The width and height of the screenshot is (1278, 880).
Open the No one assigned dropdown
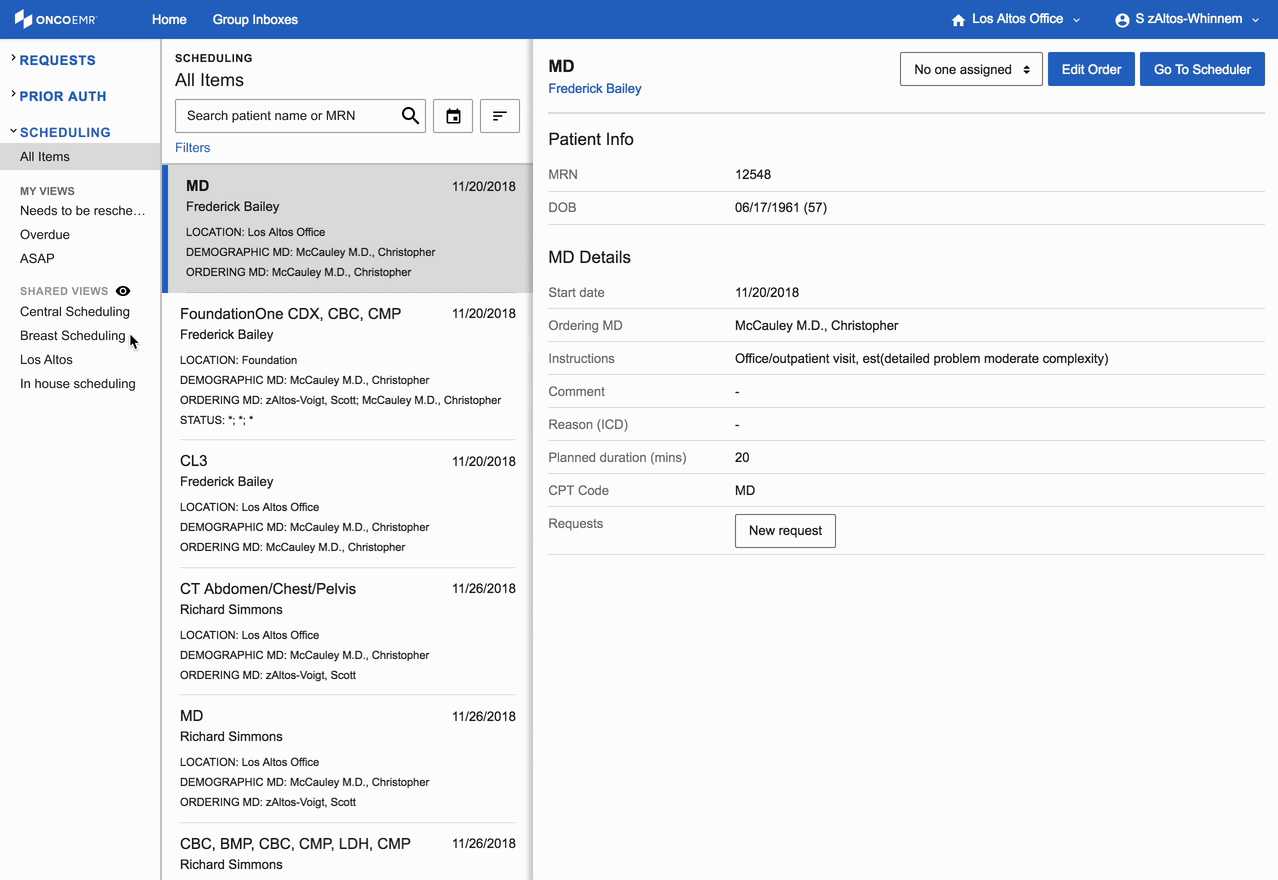coord(971,69)
